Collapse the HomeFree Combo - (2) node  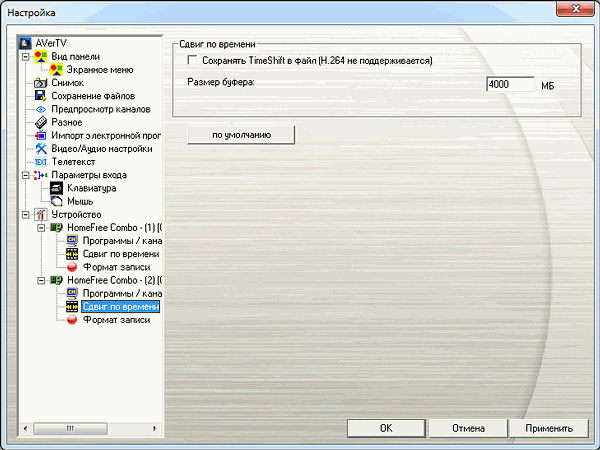coord(41,280)
